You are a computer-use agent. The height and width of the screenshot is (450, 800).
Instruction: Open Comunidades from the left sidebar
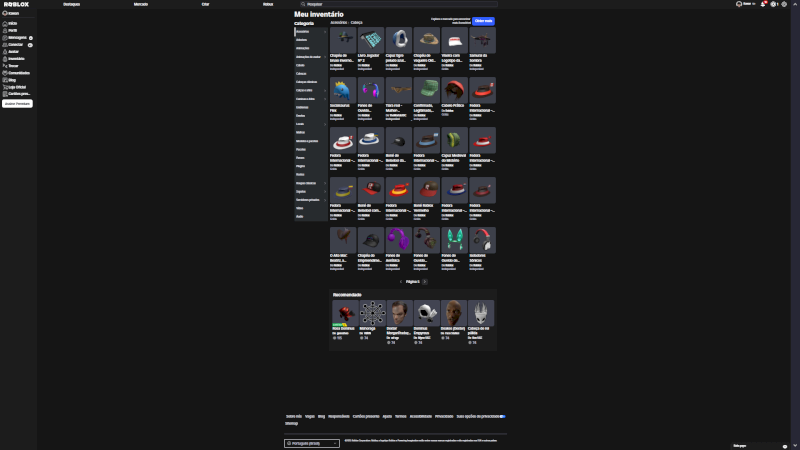point(16,73)
